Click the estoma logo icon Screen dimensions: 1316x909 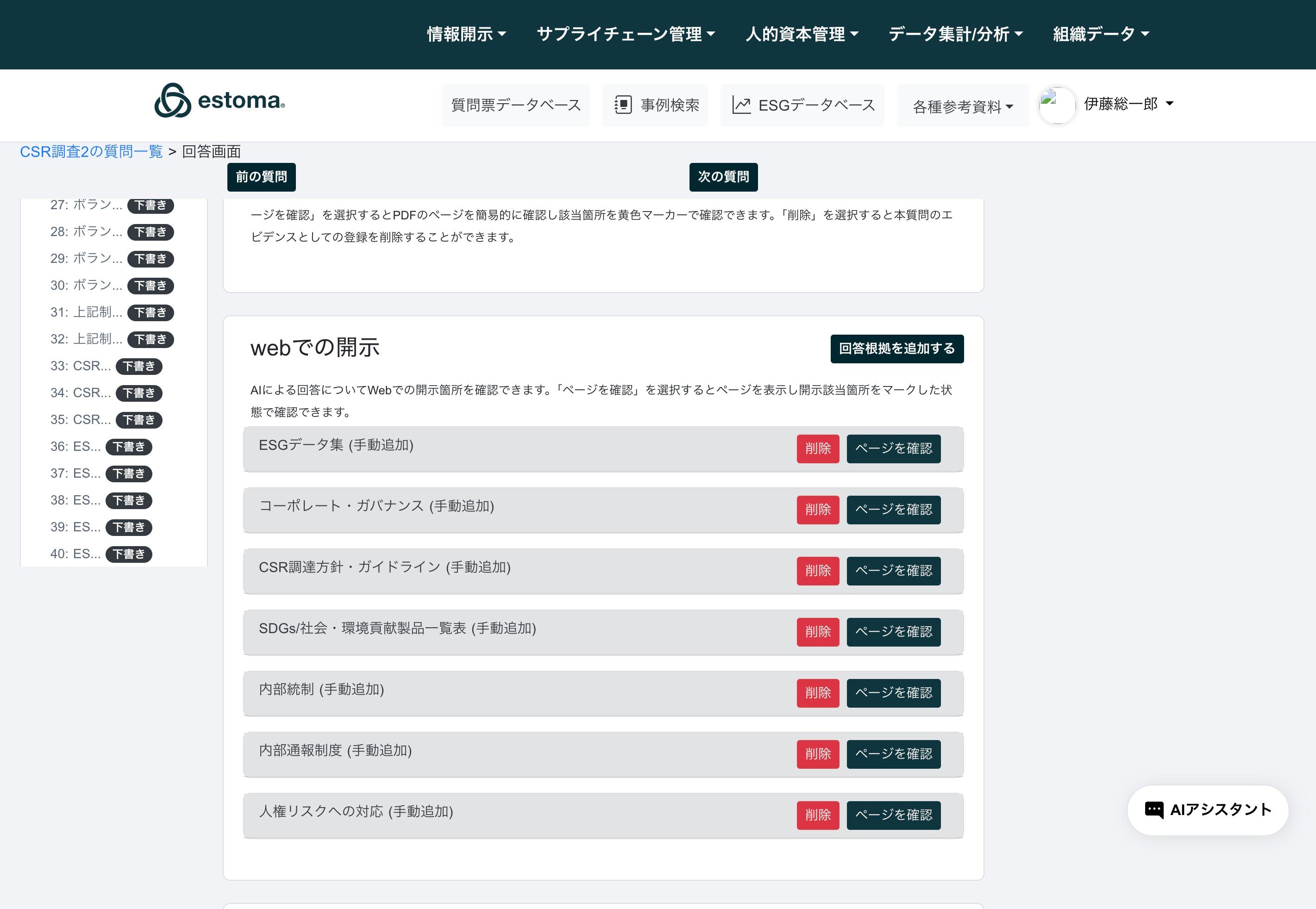click(173, 101)
